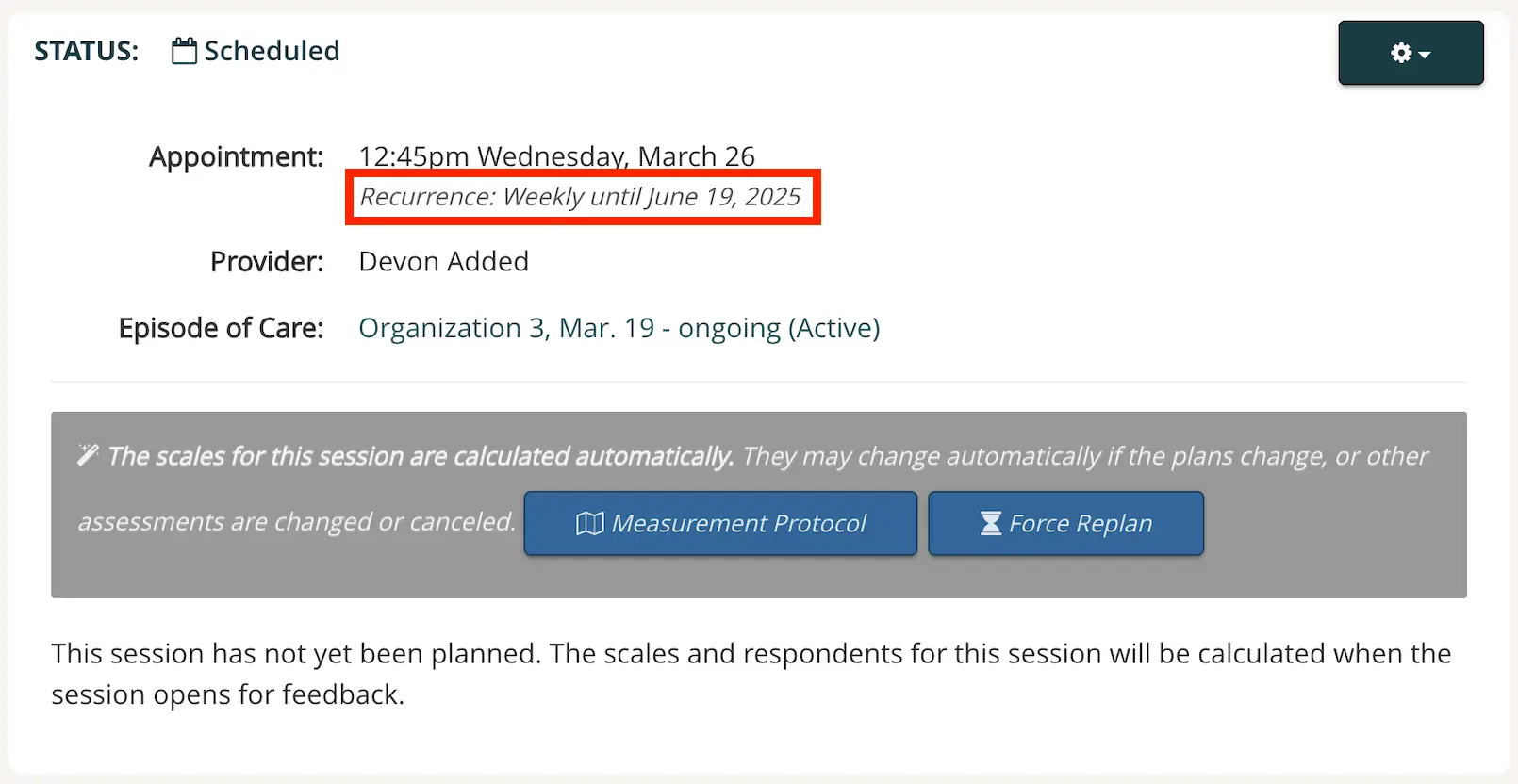Viewport: 1518px width, 784px height.
Task: Open the settings dropdown top right
Action: [1411, 54]
